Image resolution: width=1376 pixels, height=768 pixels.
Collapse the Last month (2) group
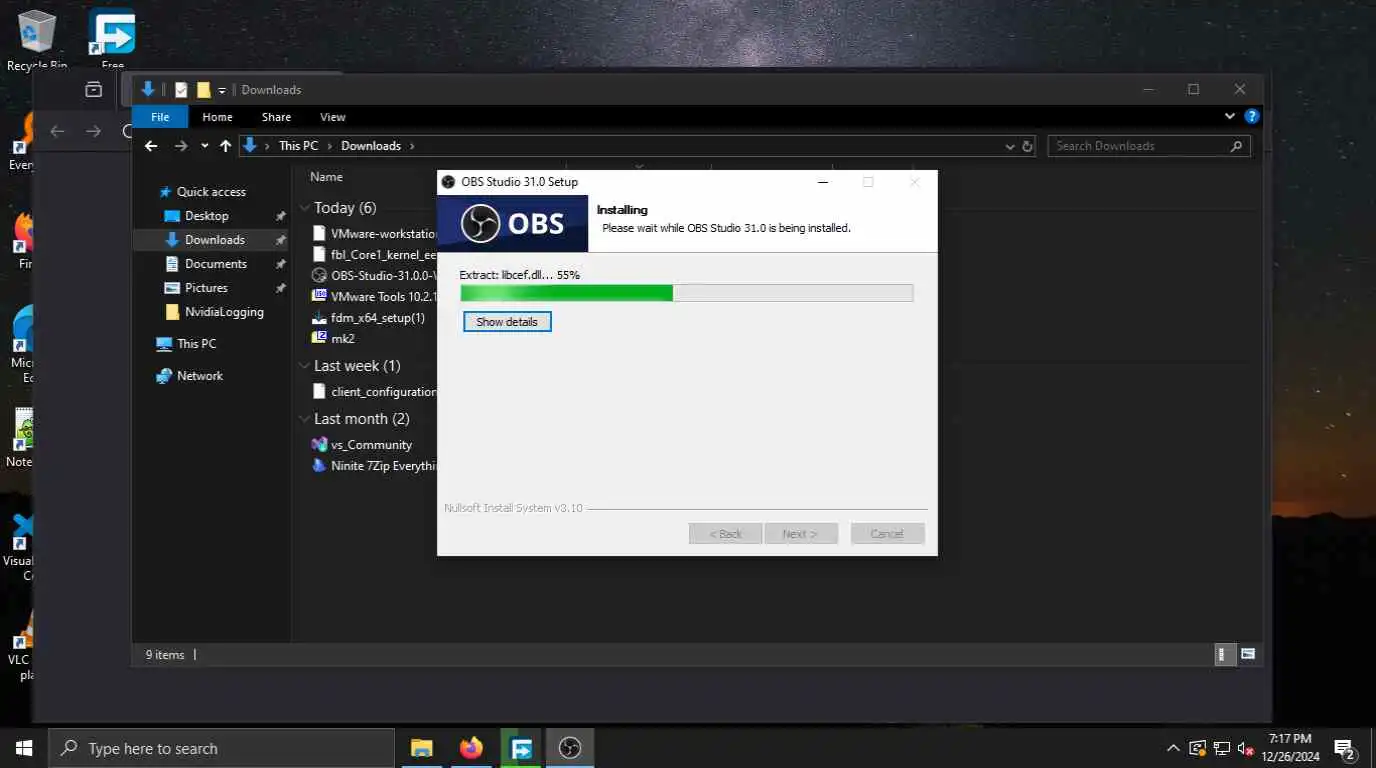coord(306,419)
